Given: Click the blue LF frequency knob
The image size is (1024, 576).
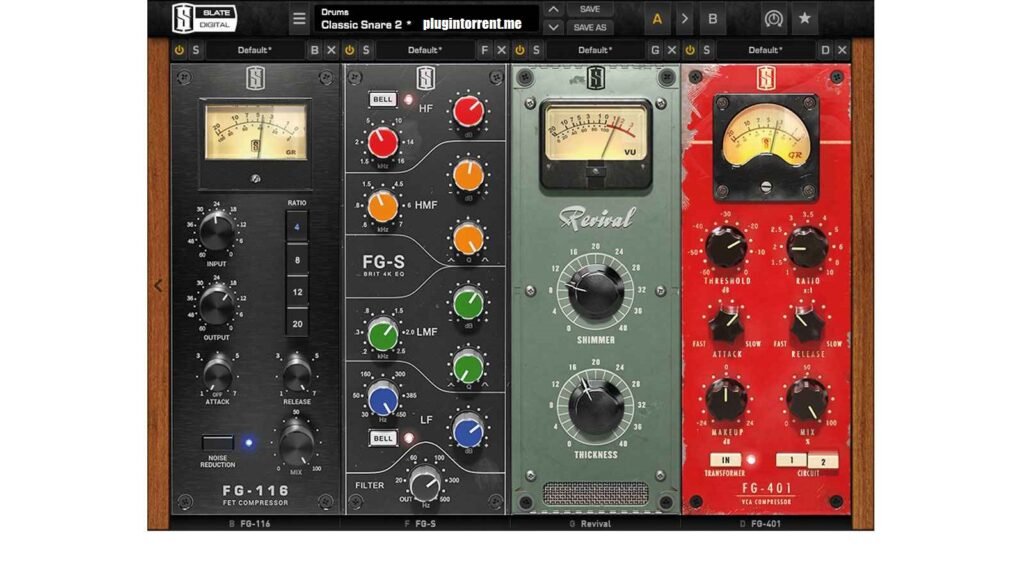Looking at the screenshot, I should tap(383, 400).
